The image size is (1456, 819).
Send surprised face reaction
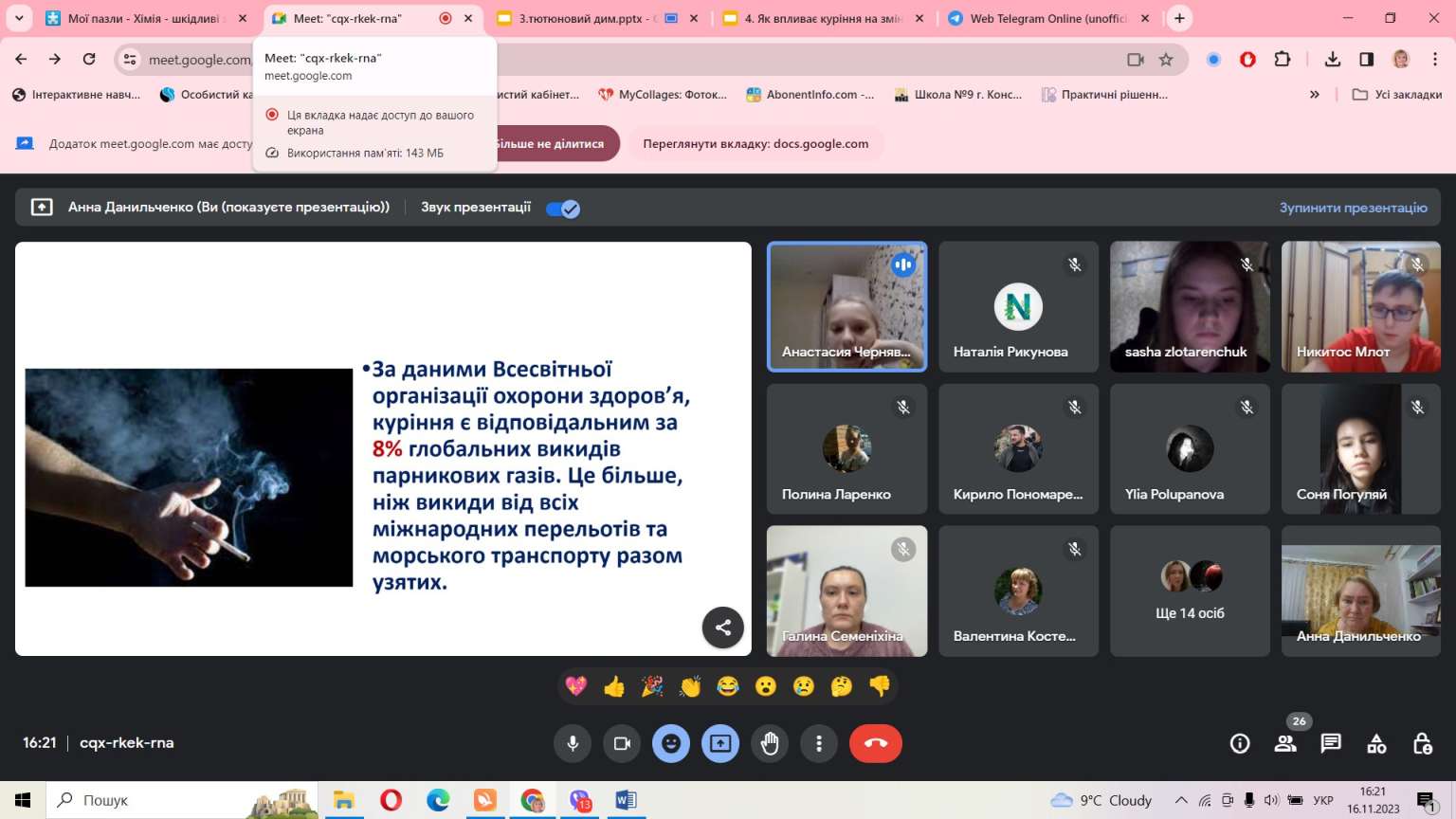[766, 685]
